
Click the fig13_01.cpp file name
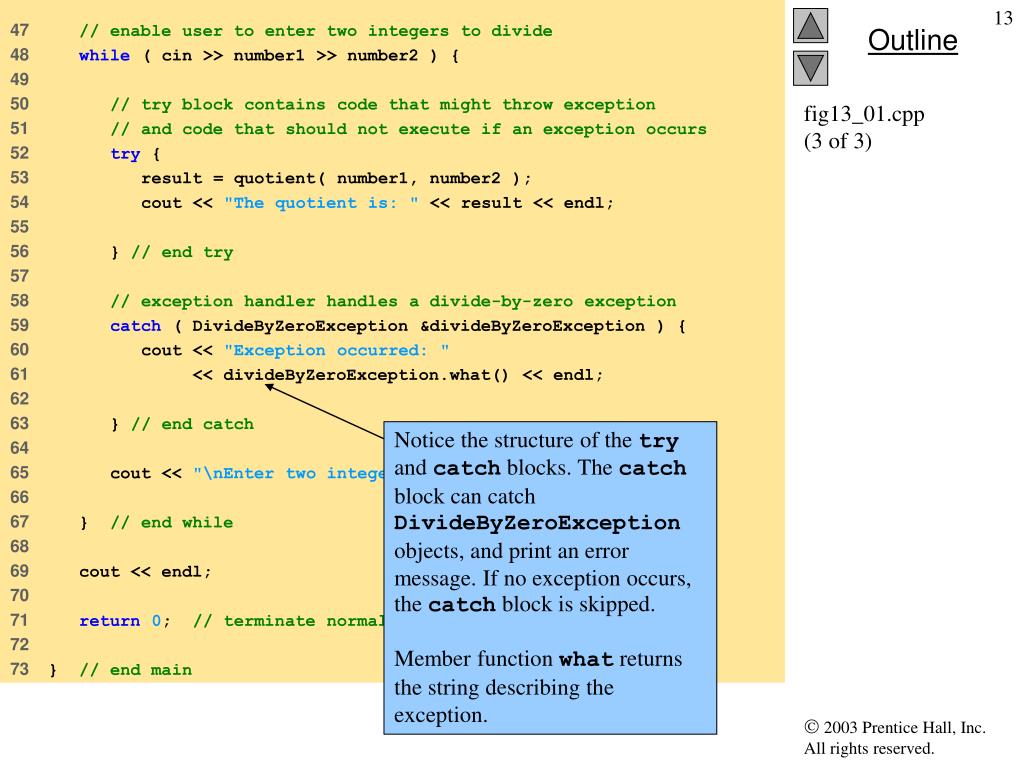click(863, 114)
